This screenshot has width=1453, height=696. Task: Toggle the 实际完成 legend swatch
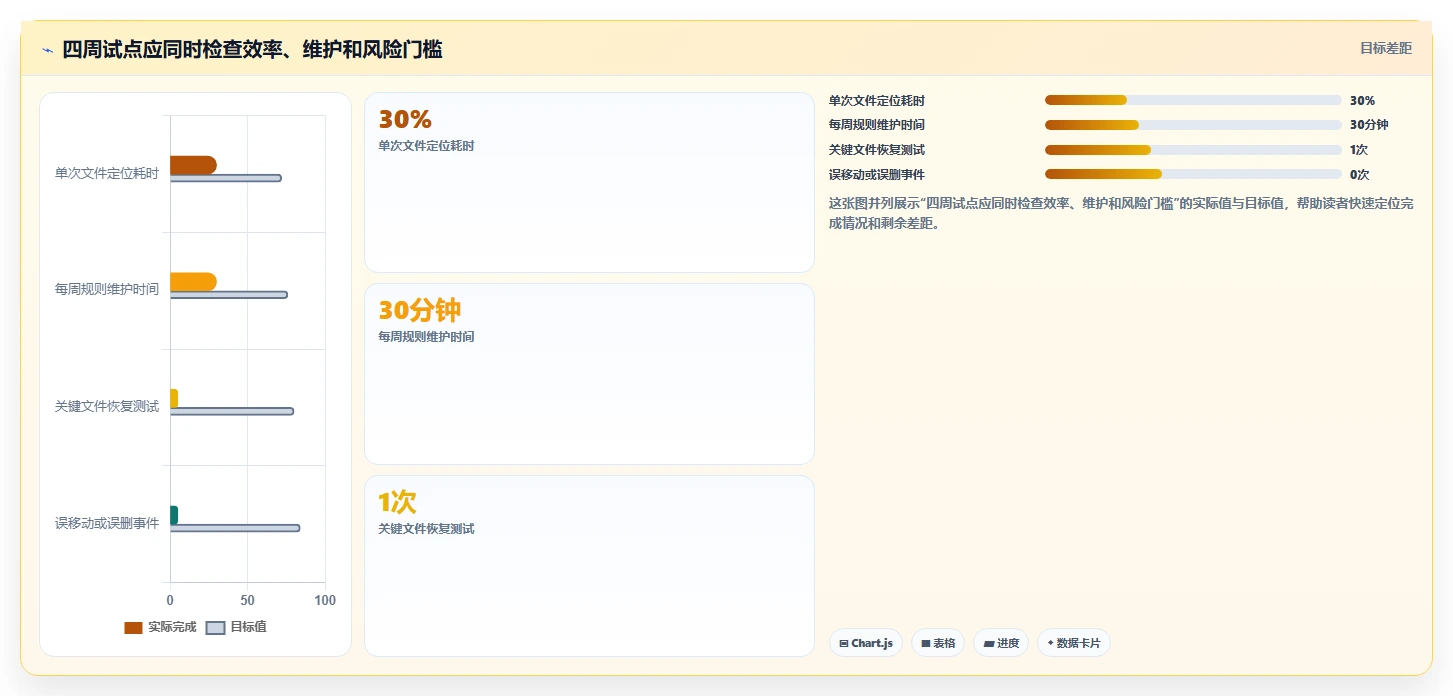(133, 628)
